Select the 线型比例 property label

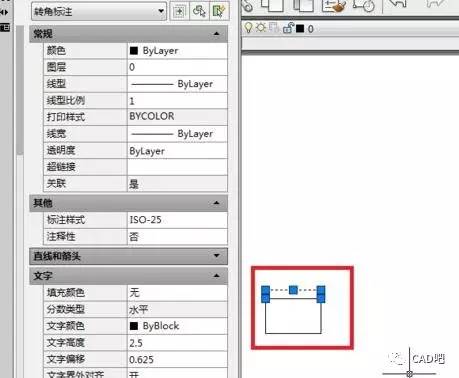[x=66, y=100]
